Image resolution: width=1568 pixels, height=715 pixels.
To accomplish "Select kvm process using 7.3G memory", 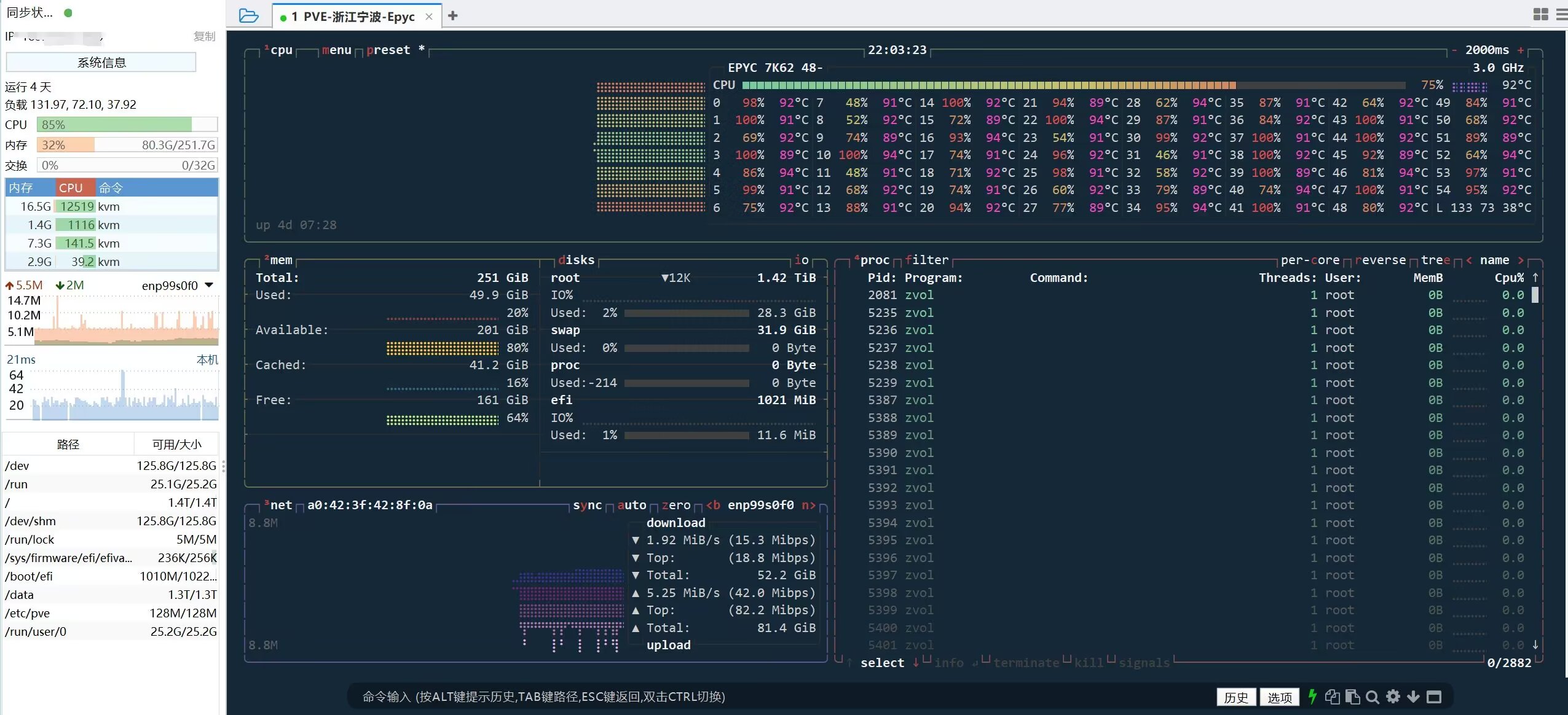I will coord(111,243).
